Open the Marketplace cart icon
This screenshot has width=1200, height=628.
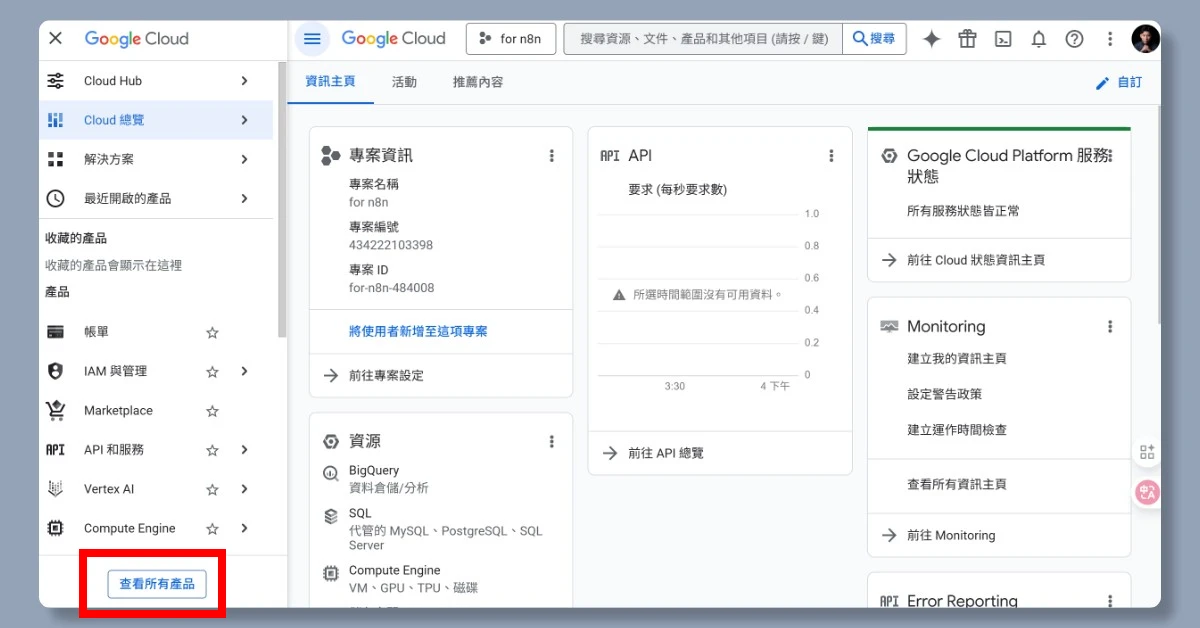56,410
